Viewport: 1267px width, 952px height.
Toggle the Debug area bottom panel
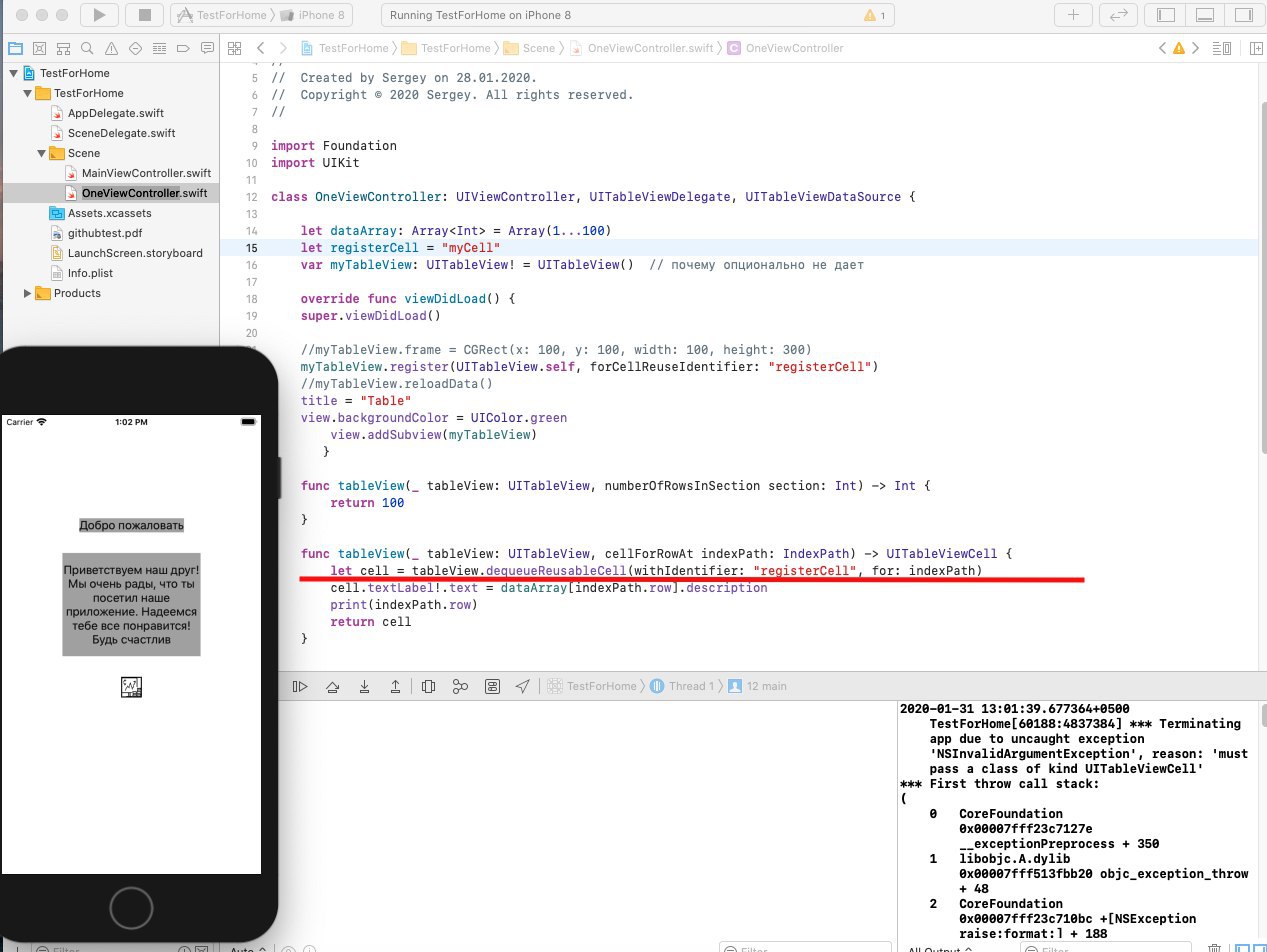1205,15
